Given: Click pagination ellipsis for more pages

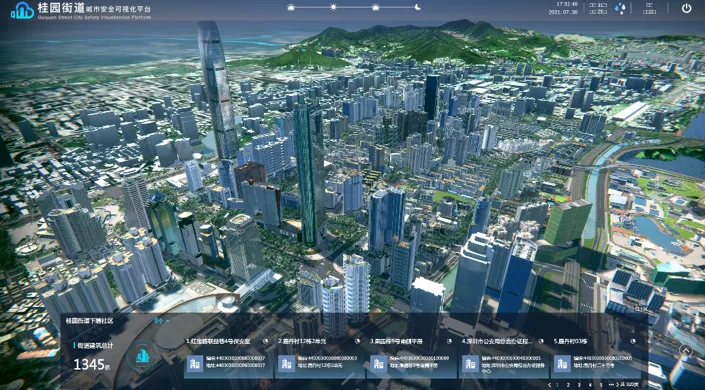Looking at the screenshot, I should click(611, 385).
